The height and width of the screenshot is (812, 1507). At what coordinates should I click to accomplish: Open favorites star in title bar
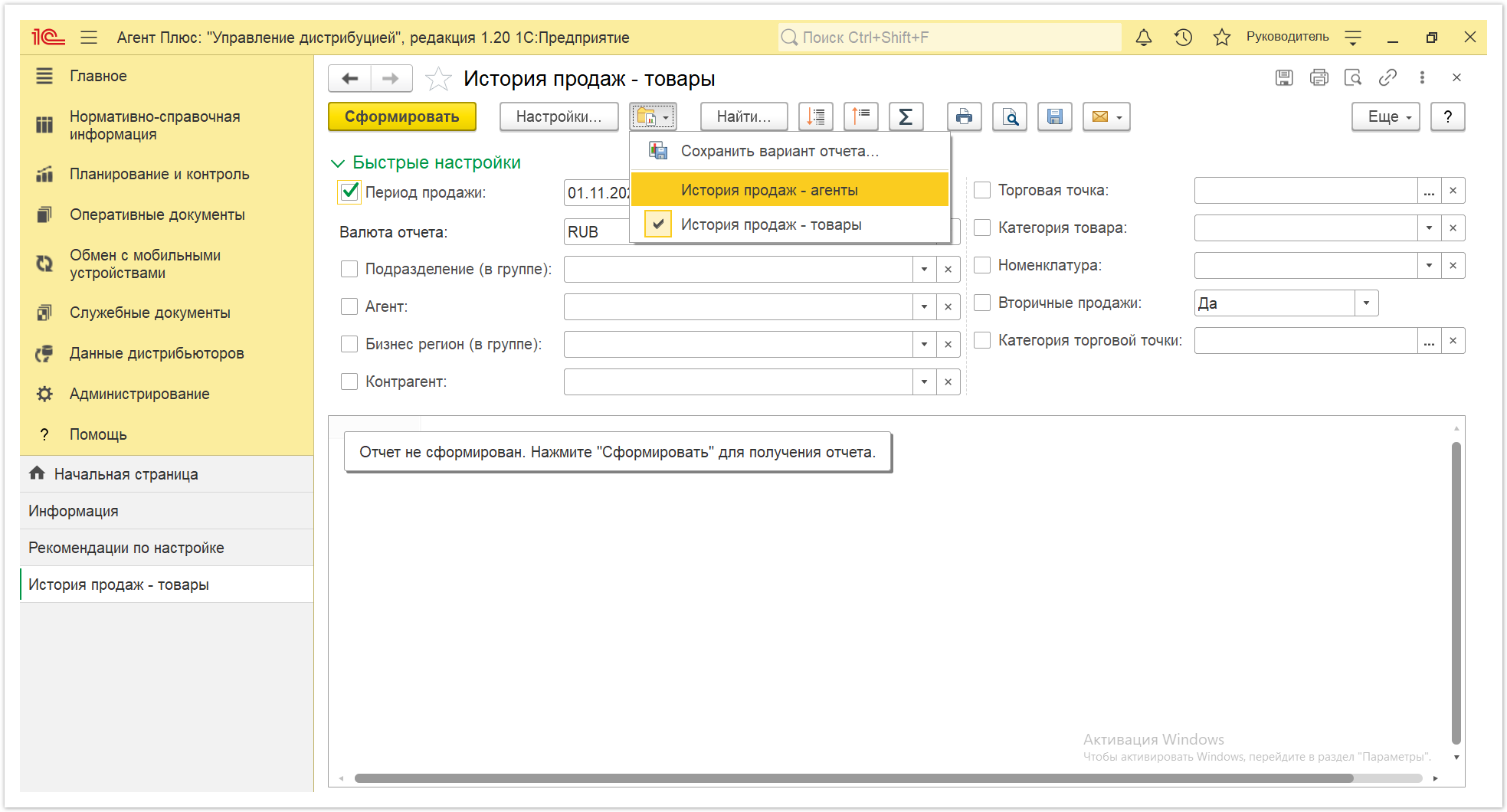pos(1222,37)
